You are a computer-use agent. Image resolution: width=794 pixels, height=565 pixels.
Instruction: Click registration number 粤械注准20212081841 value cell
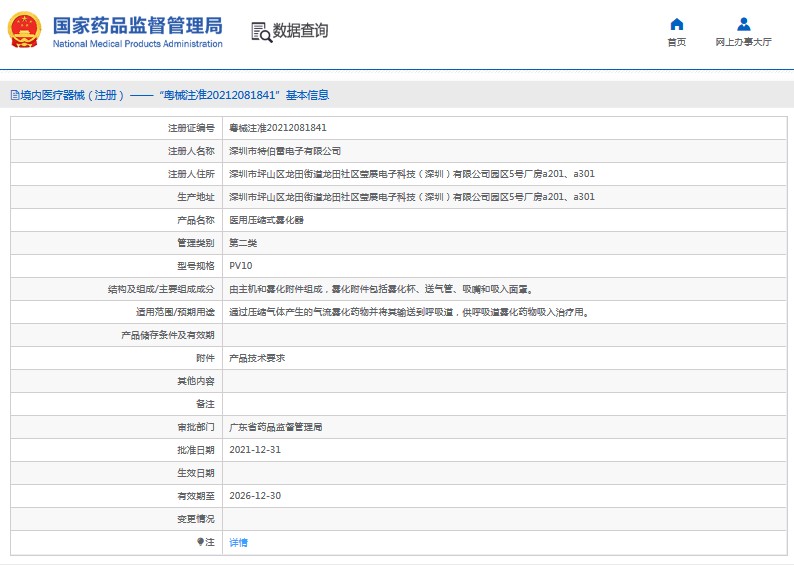[504, 128]
